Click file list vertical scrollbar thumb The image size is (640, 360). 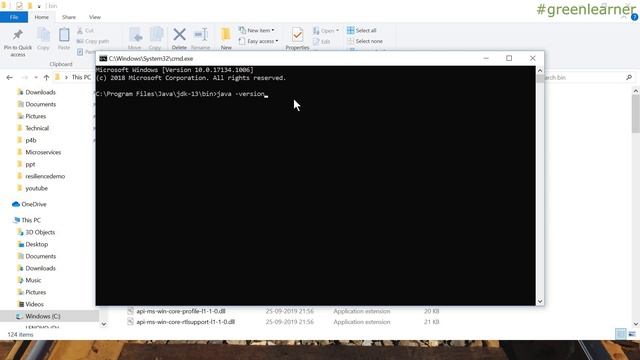(636, 114)
